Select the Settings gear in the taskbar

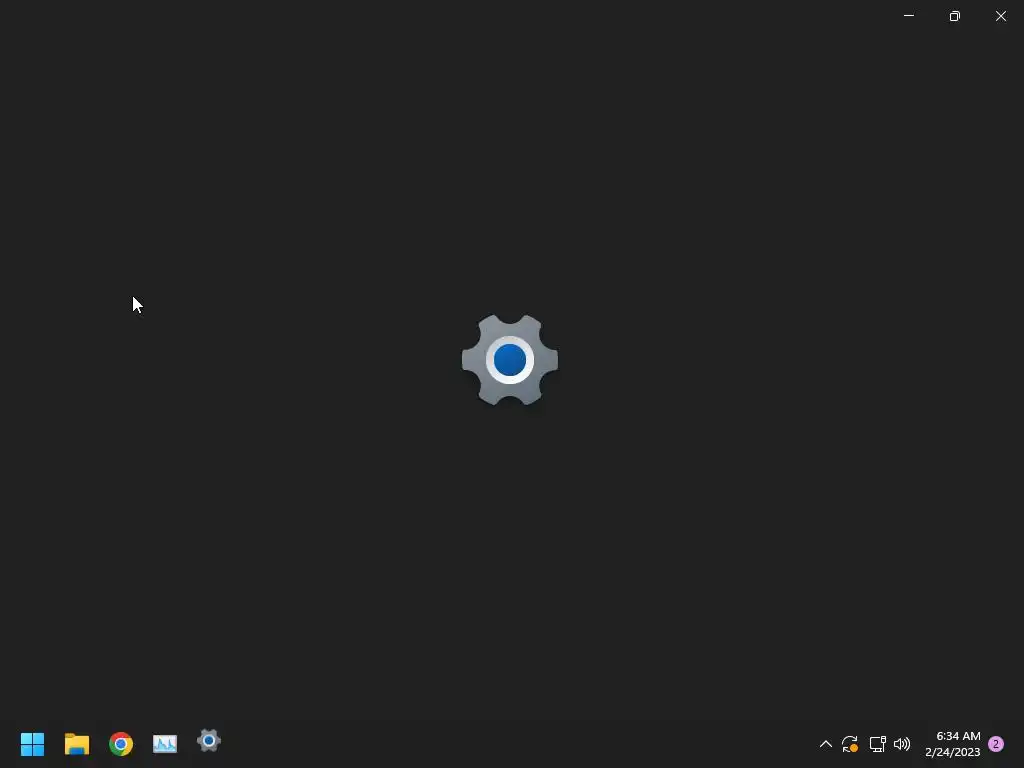(x=209, y=741)
